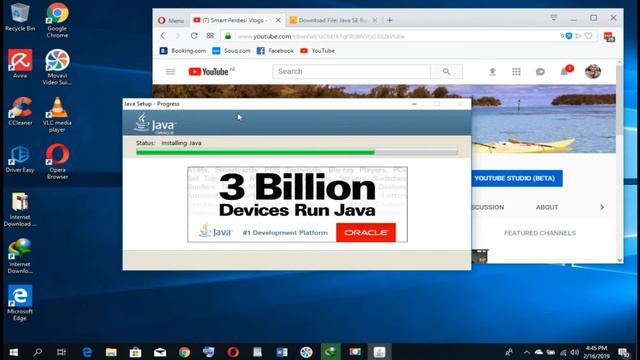Click the Oracle red logo in banner
This screenshot has width=640, height=360.
[366, 232]
